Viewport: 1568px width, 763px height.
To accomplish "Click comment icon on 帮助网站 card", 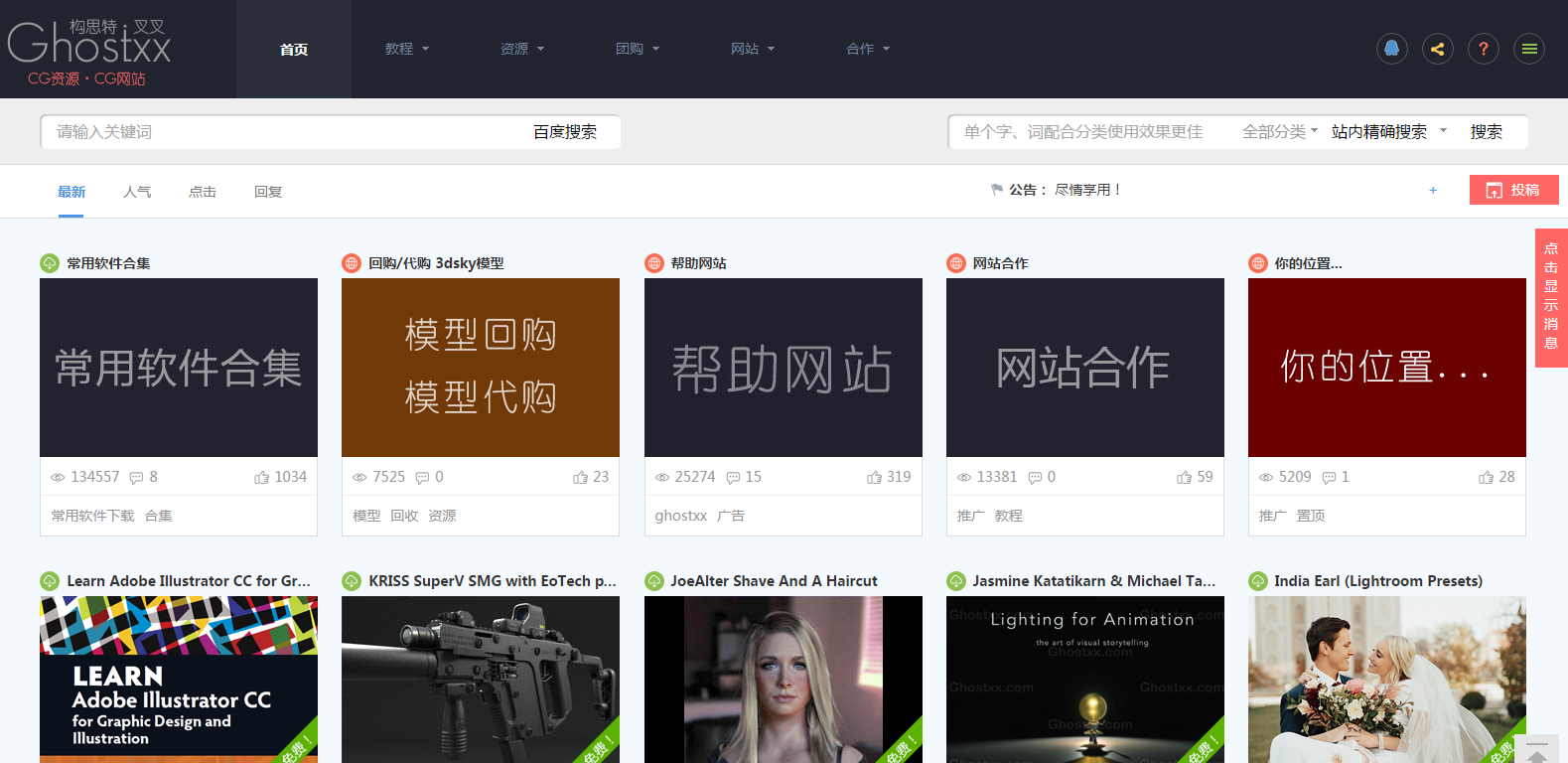I will click(733, 478).
